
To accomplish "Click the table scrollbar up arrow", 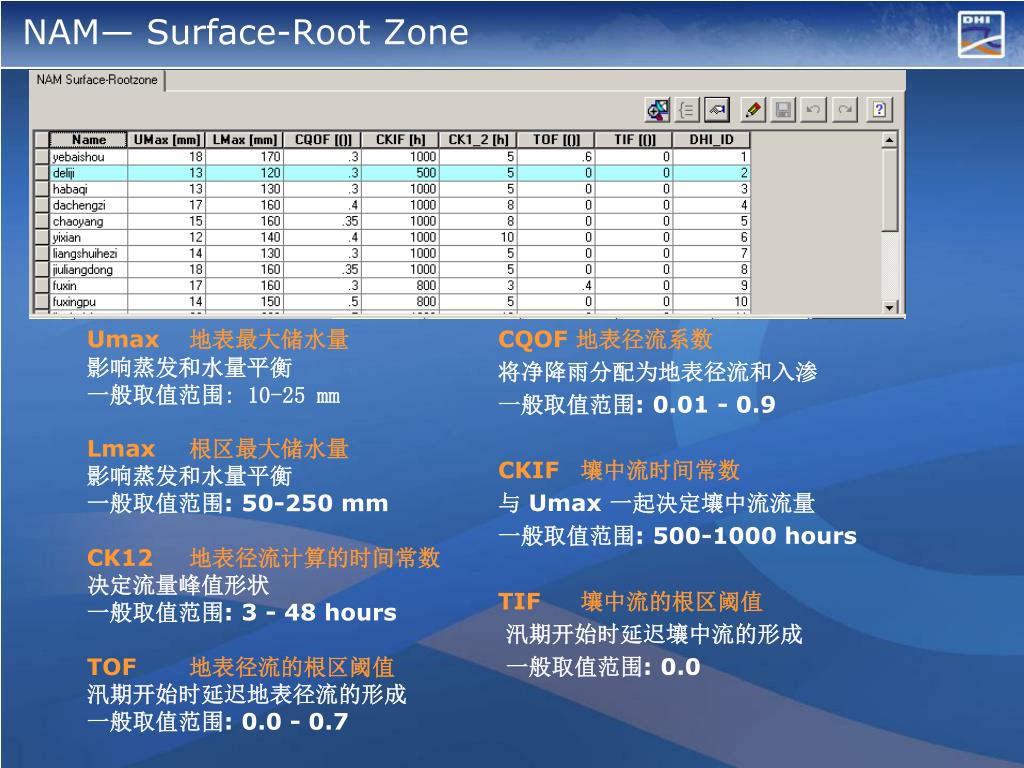I will pyautogui.click(x=889, y=140).
